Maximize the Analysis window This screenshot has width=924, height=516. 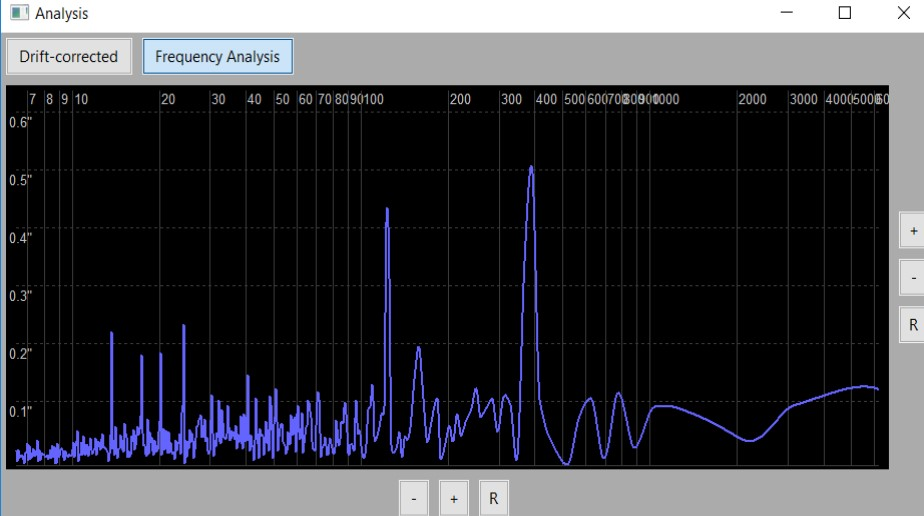pos(845,12)
